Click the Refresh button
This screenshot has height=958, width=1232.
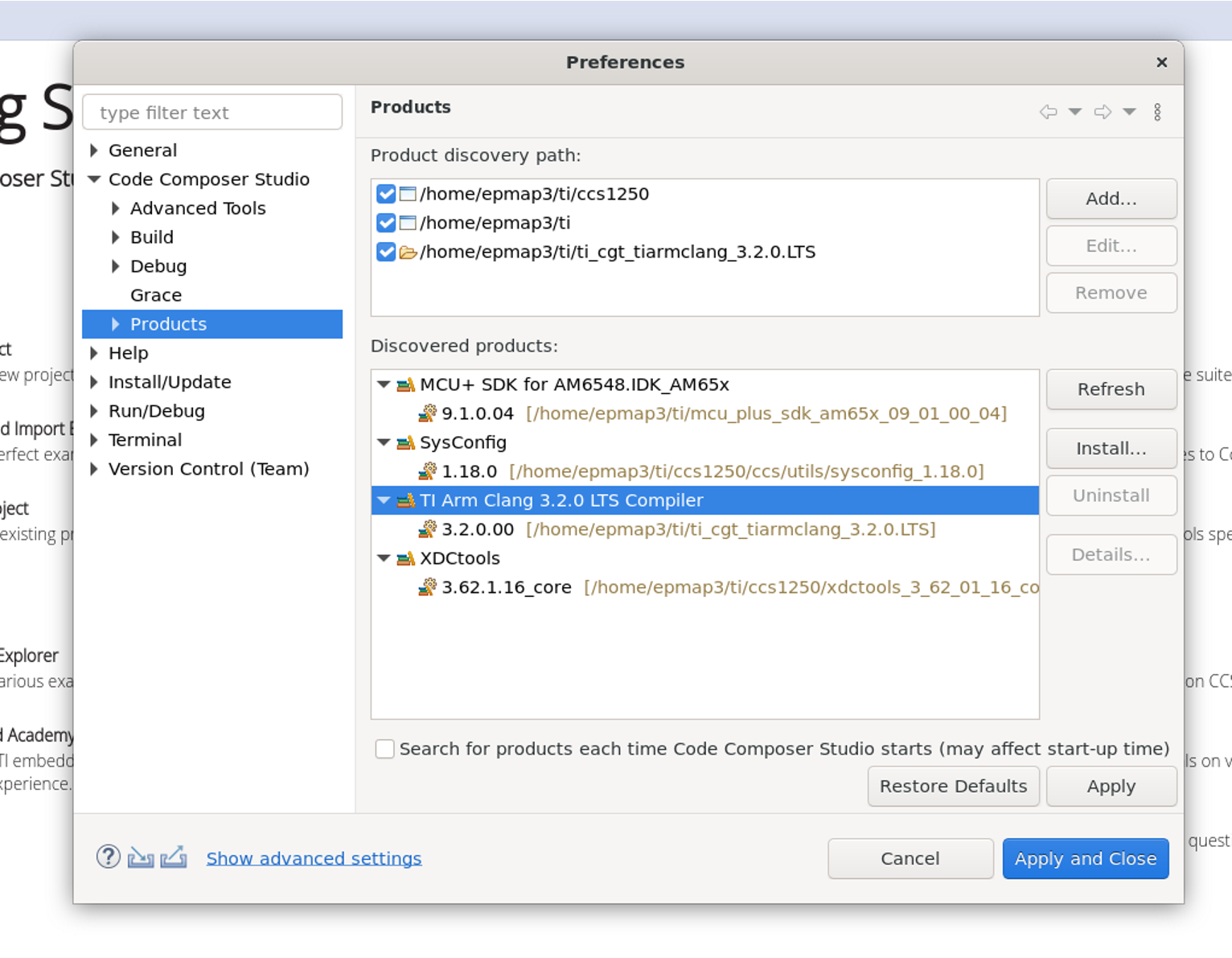pos(1111,389)
